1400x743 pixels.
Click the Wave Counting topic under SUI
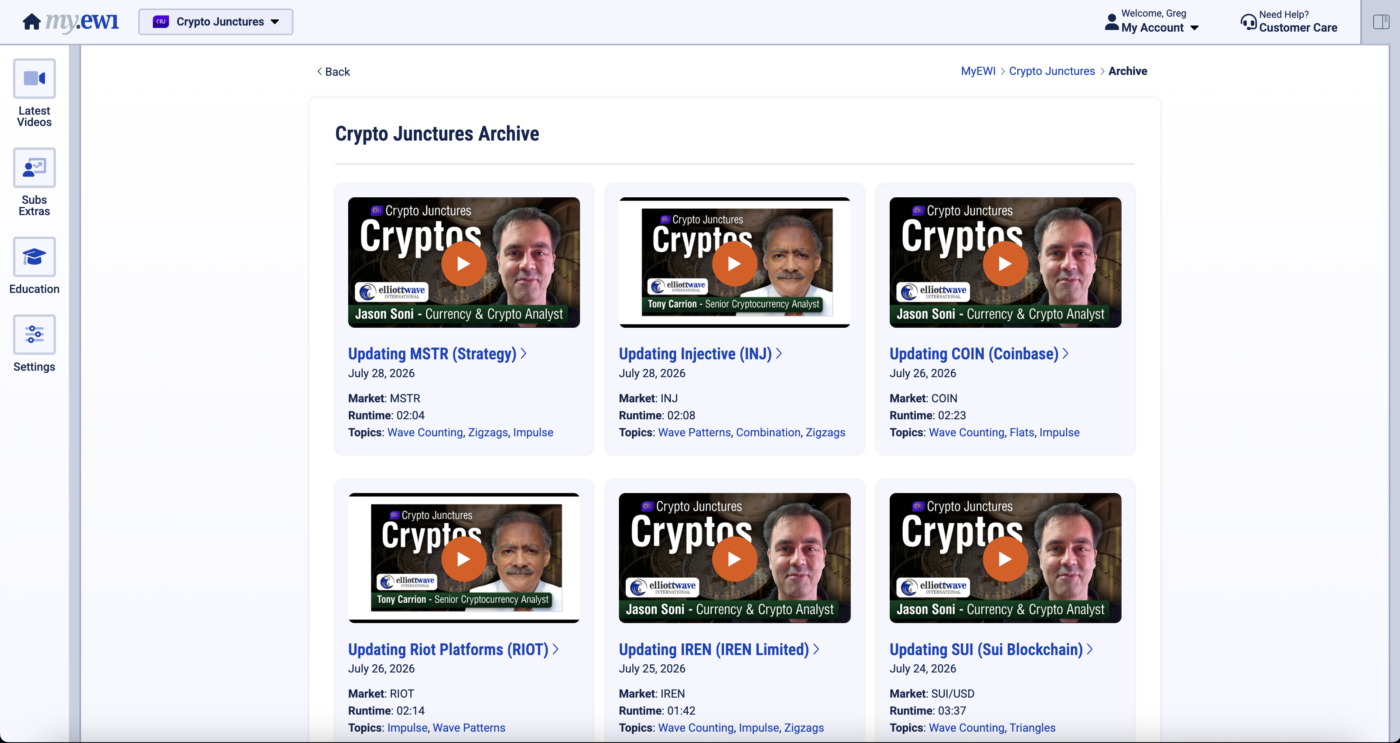[x=966, y=728]
